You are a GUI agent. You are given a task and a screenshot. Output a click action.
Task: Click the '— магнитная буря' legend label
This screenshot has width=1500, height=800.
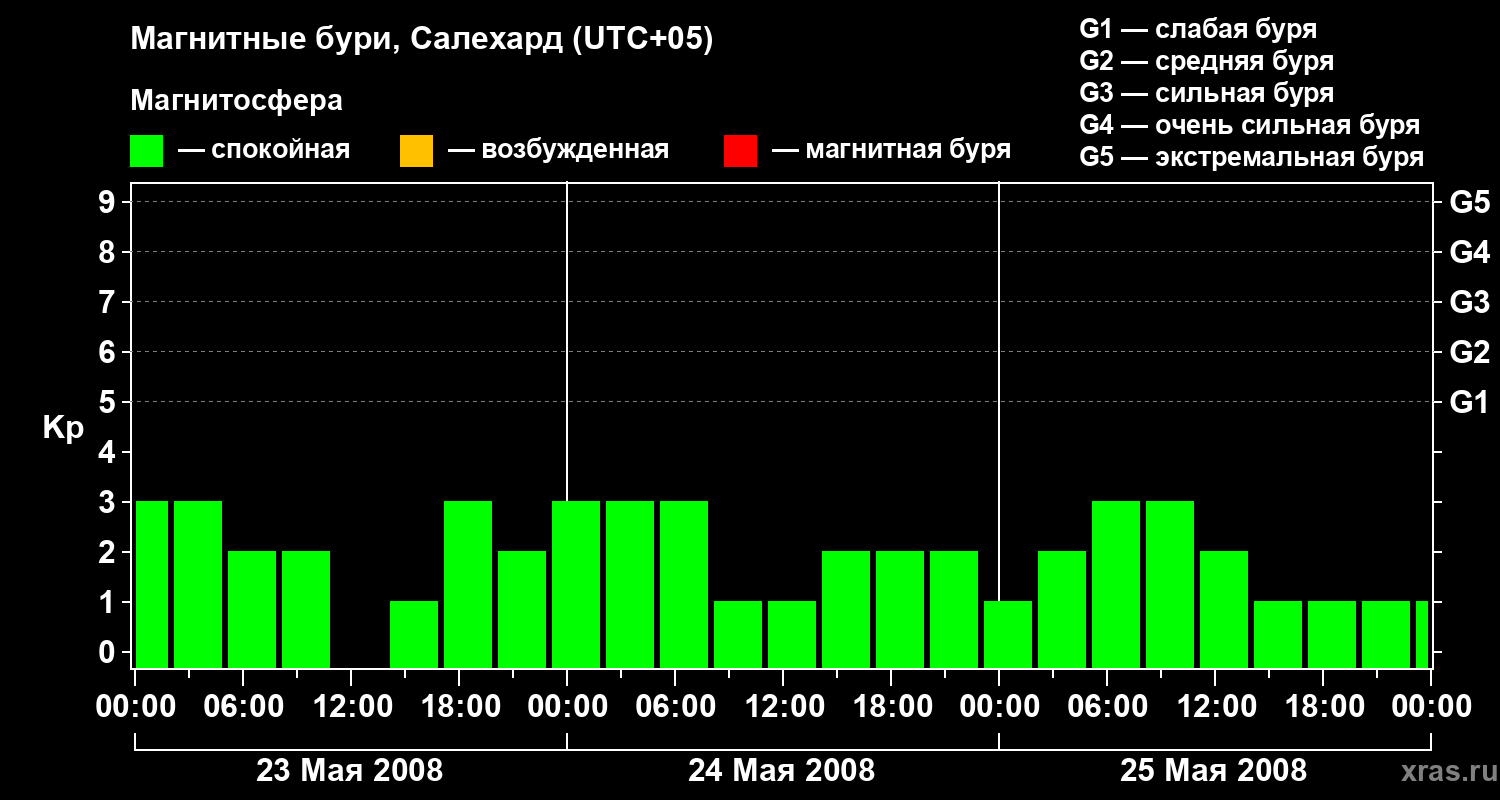point(891,151)
